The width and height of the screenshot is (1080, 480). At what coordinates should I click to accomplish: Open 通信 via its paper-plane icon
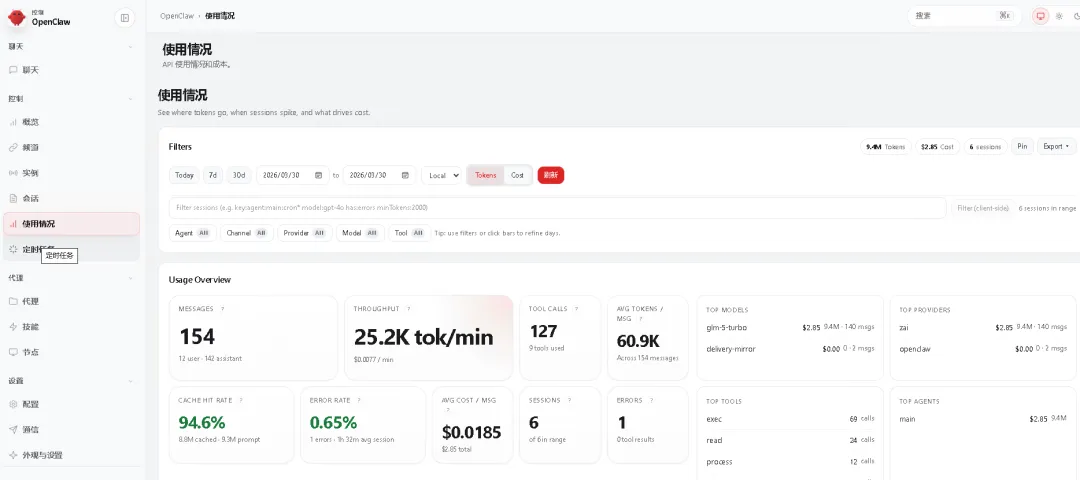(13, 430)
